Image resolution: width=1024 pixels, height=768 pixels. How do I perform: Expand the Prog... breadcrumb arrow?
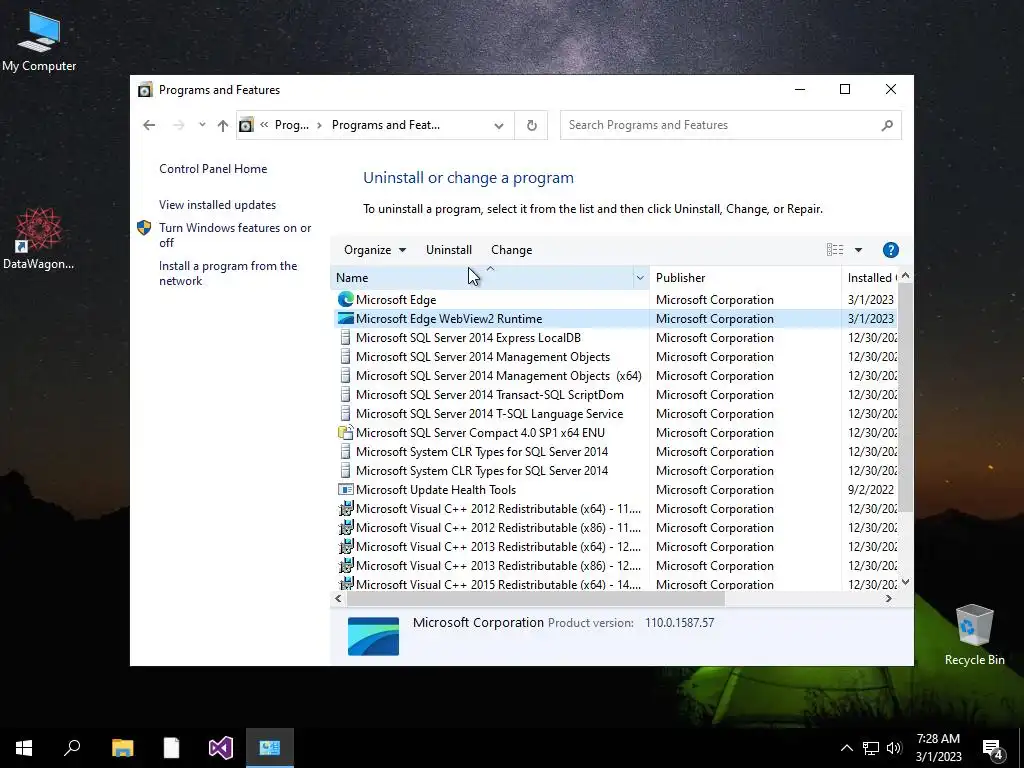click(319, 125)
